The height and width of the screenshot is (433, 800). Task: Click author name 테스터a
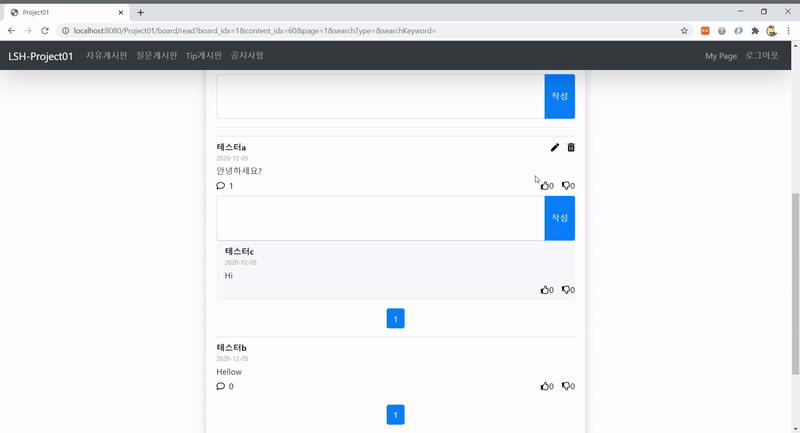231,147
